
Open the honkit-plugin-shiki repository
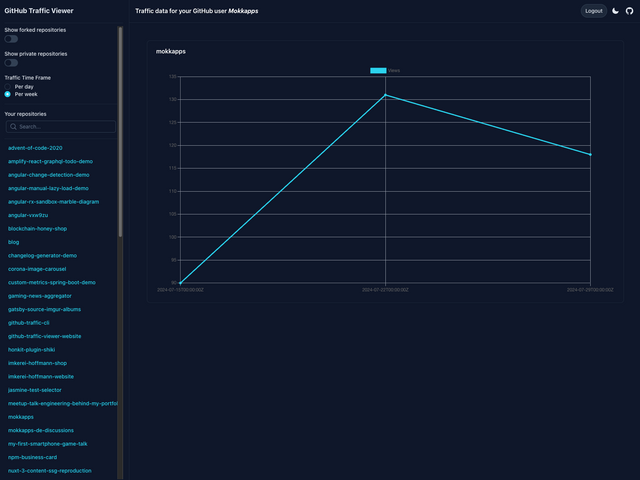(31, 350)
